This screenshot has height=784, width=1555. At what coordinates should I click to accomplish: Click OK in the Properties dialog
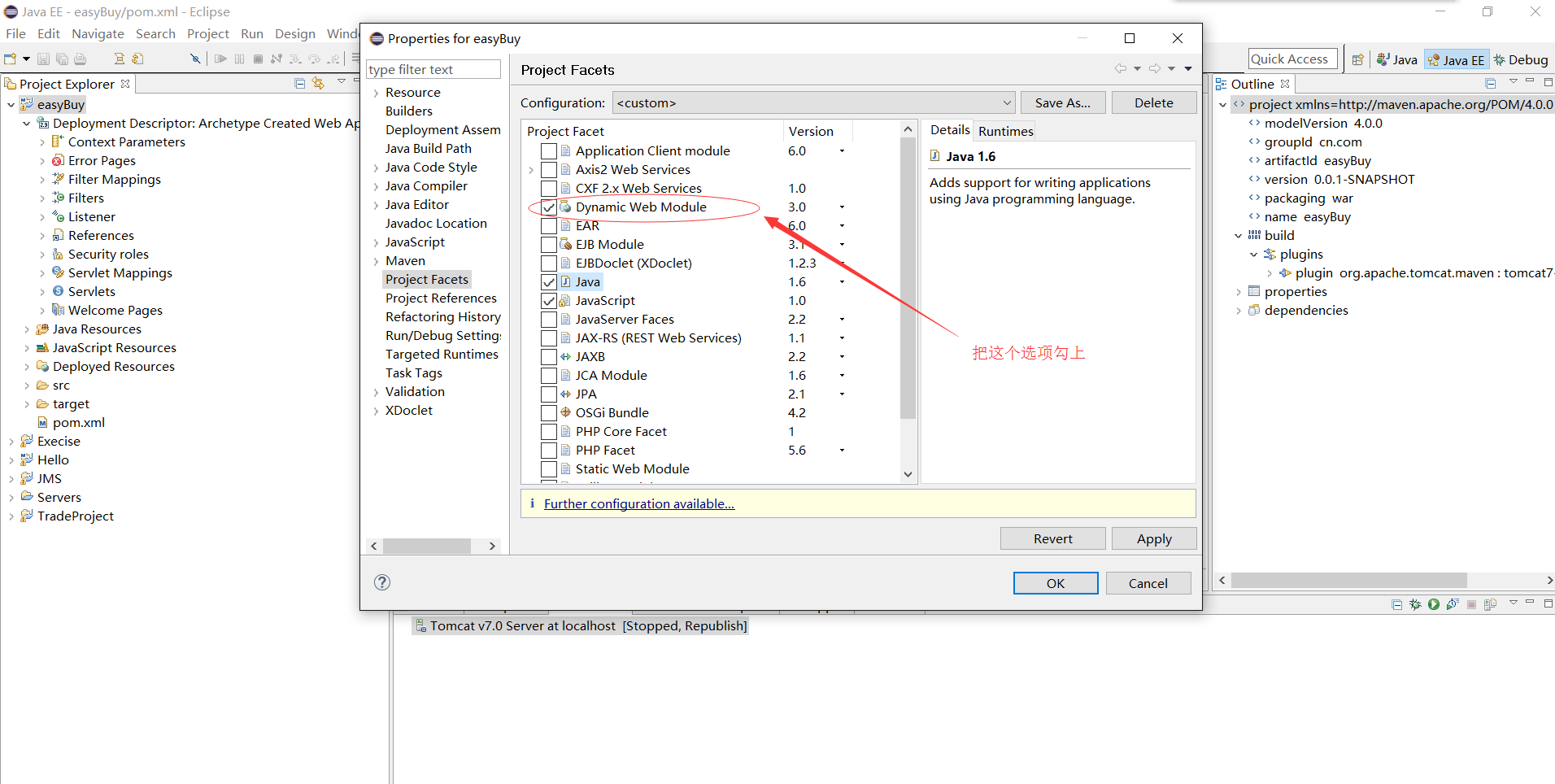coord(1055,583)
